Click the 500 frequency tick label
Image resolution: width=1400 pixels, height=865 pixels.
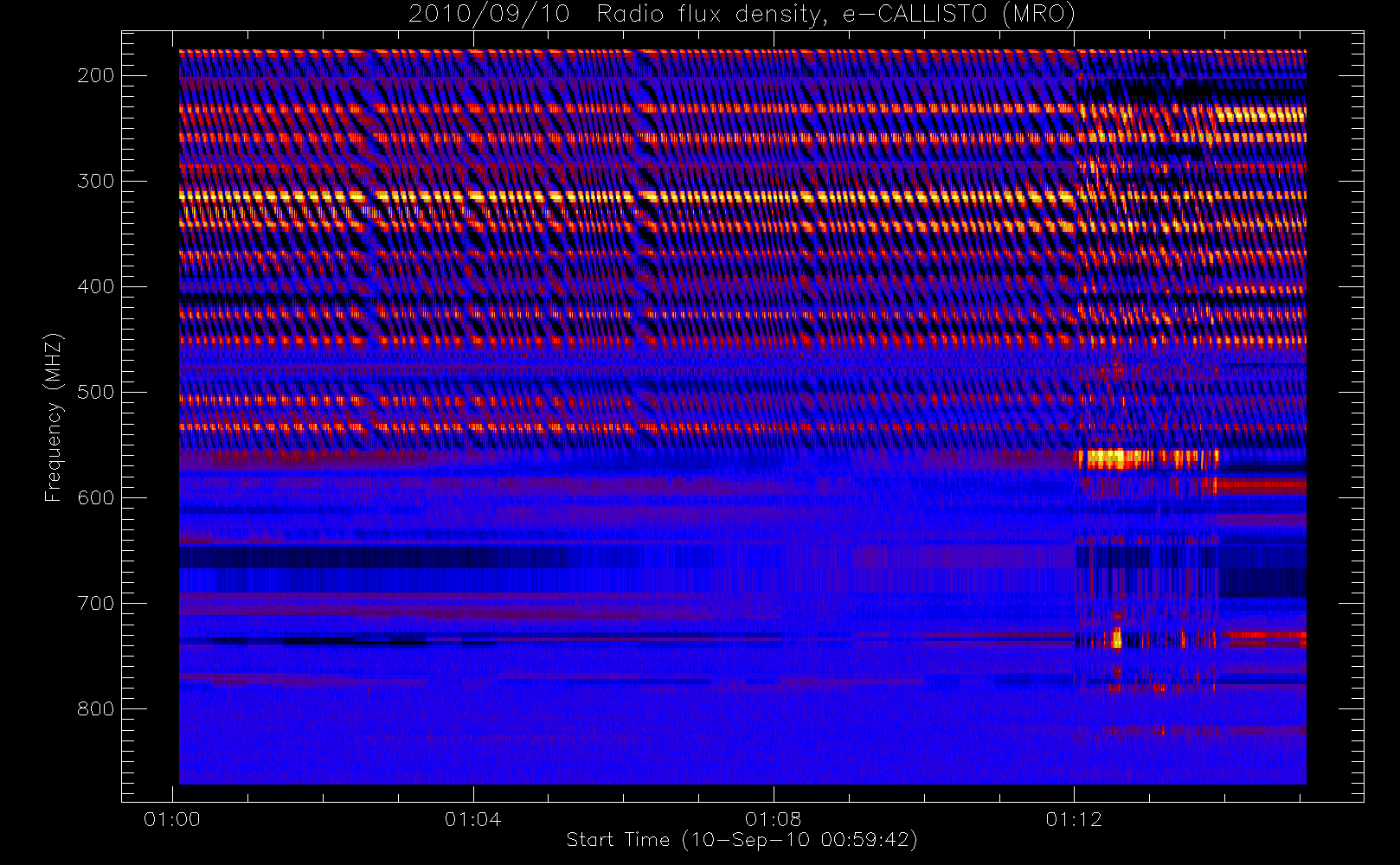pos(96,392)
